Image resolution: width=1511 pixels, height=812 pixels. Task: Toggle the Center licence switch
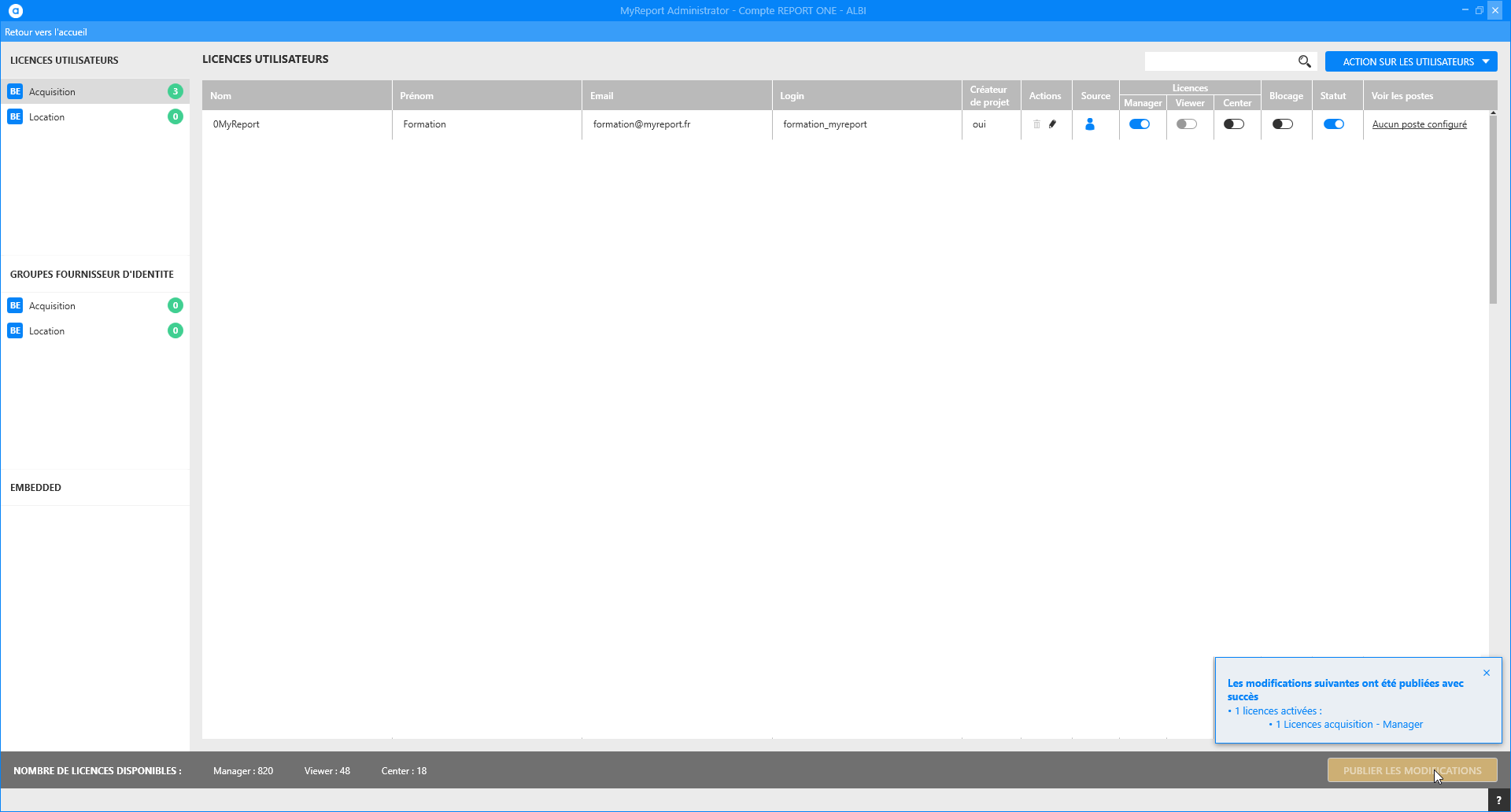[x=1234, y=124]
